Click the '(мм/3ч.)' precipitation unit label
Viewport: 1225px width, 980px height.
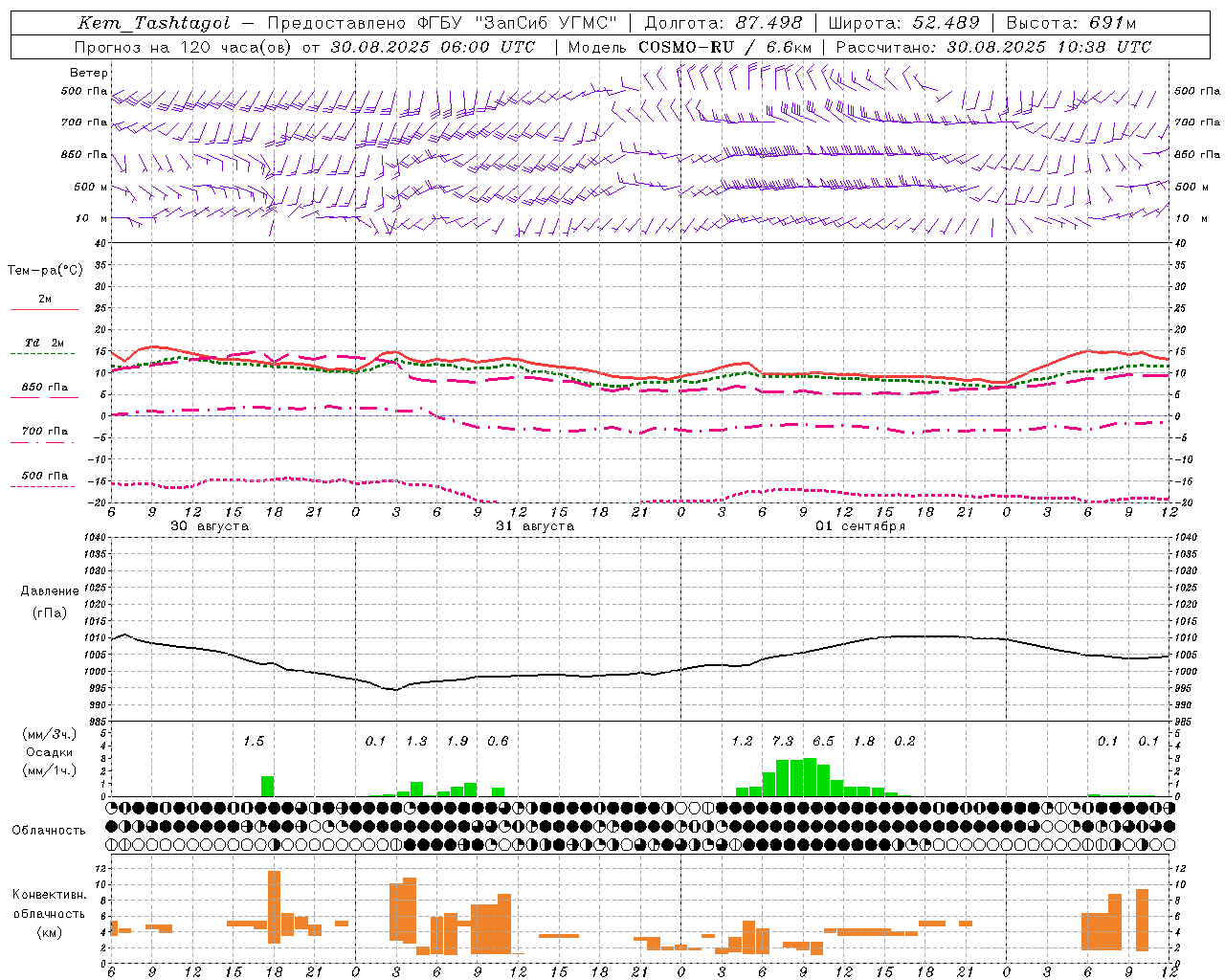50,734
